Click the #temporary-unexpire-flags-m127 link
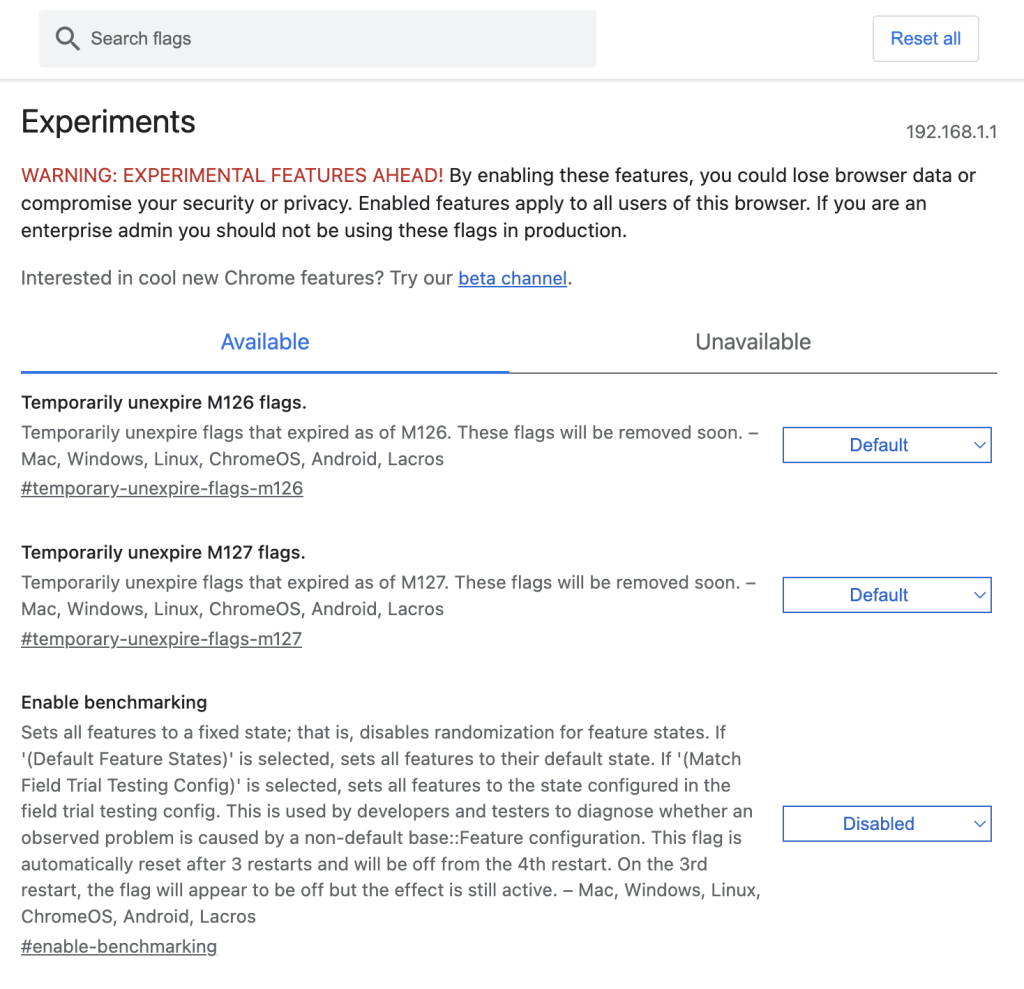Image resolution: width=1024 pixels, height=989 pixels. pos(161,638)
